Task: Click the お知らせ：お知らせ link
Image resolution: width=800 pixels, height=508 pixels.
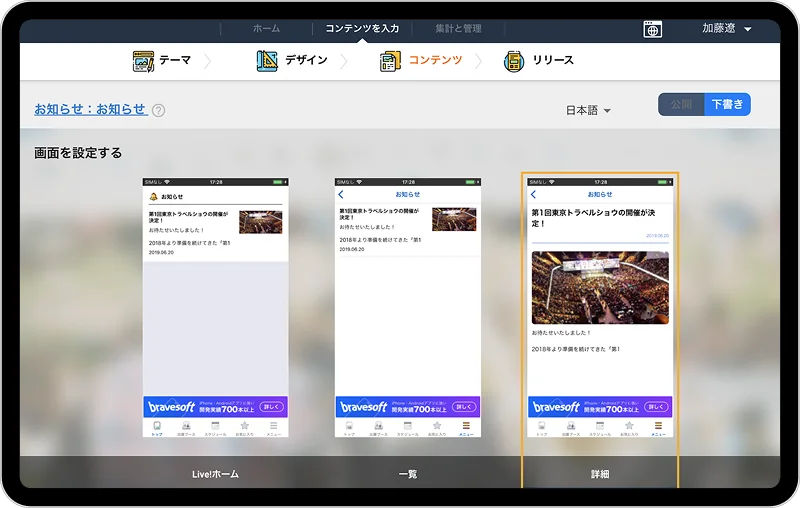Action: point(90,109)
